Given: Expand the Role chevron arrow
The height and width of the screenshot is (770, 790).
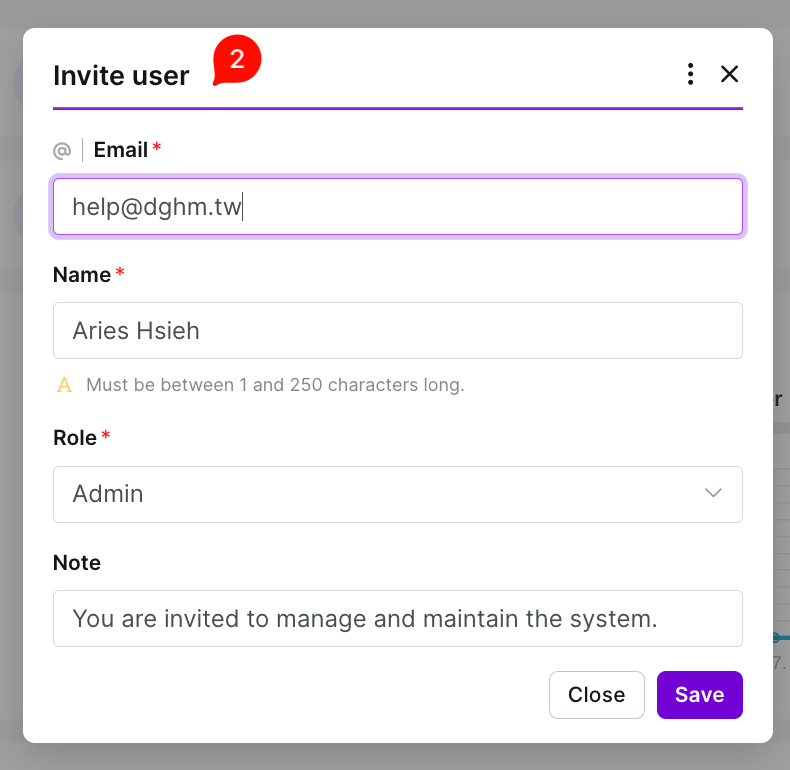Looking at the screenshot, I should (x=713, y=494).
